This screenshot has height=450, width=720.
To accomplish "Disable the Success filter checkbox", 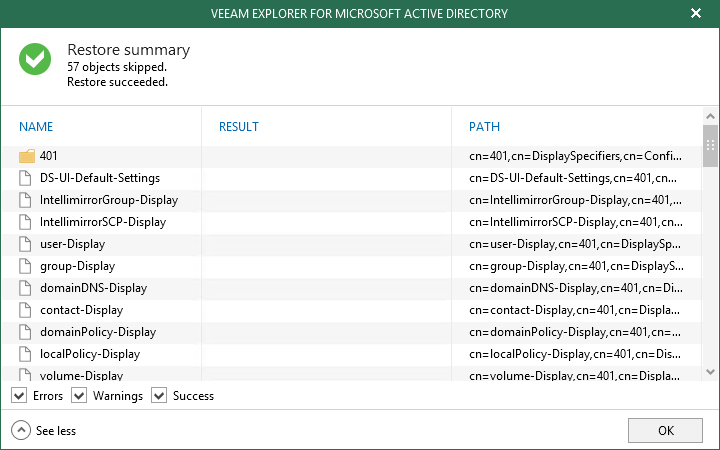I will coord(159,395).
